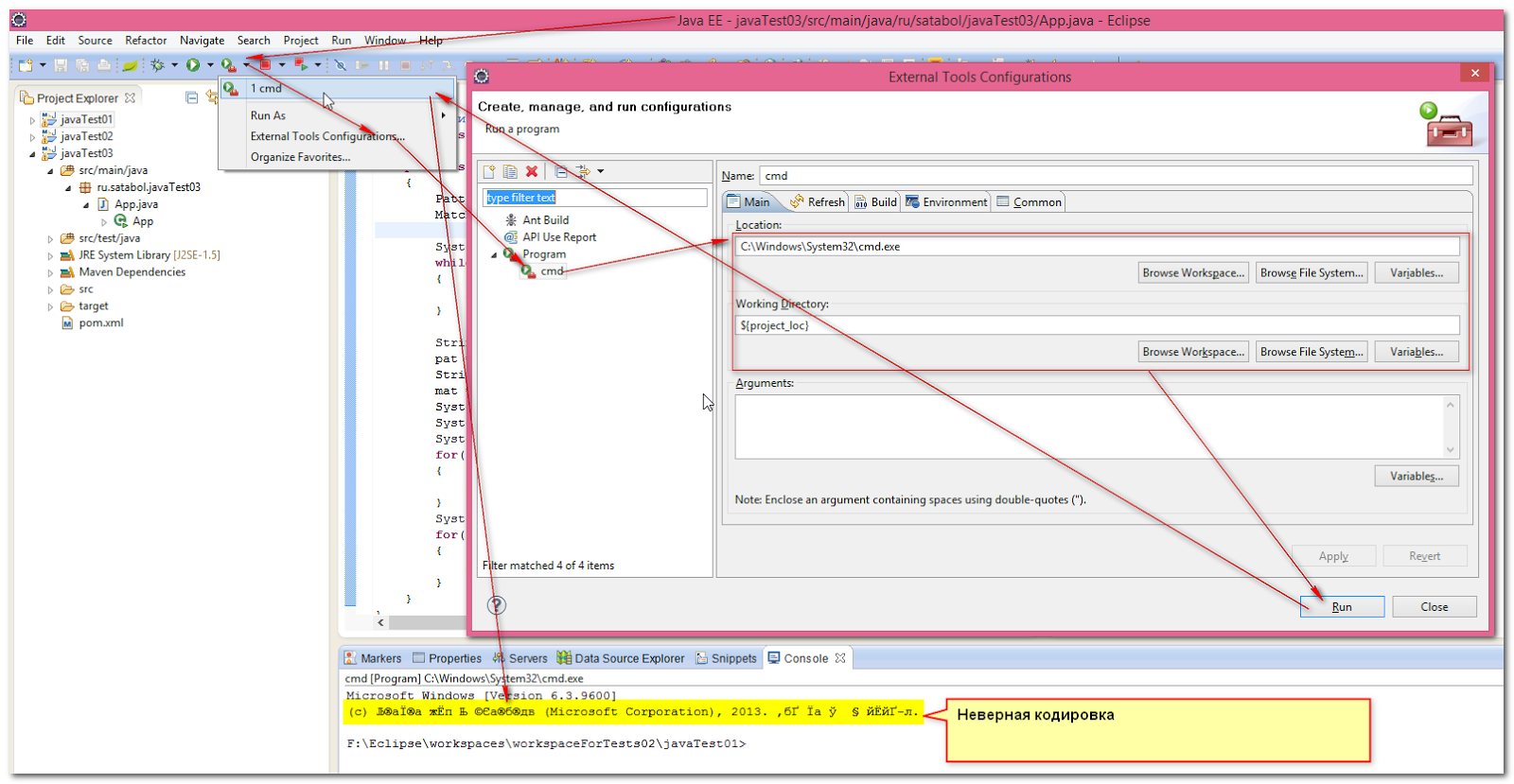Switch to the Markers view tab
Screen dimensions: 1514x784
373,658
